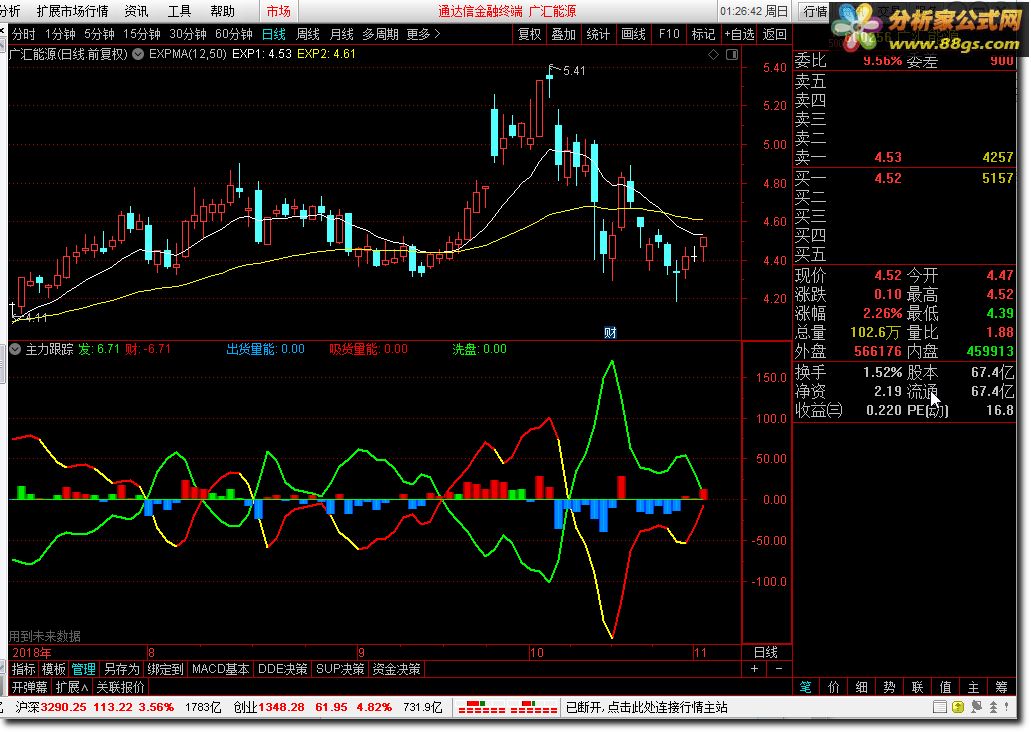1031x732 pixels.
Task: Select the 主 tab in the side panel
Action: pos(973,687)
